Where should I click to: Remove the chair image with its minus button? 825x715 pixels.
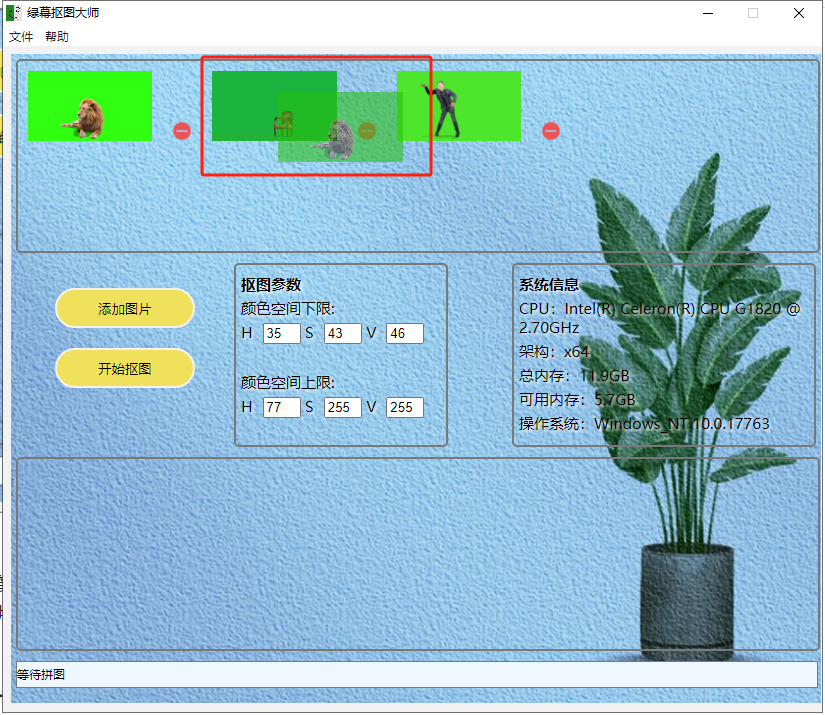367,130
